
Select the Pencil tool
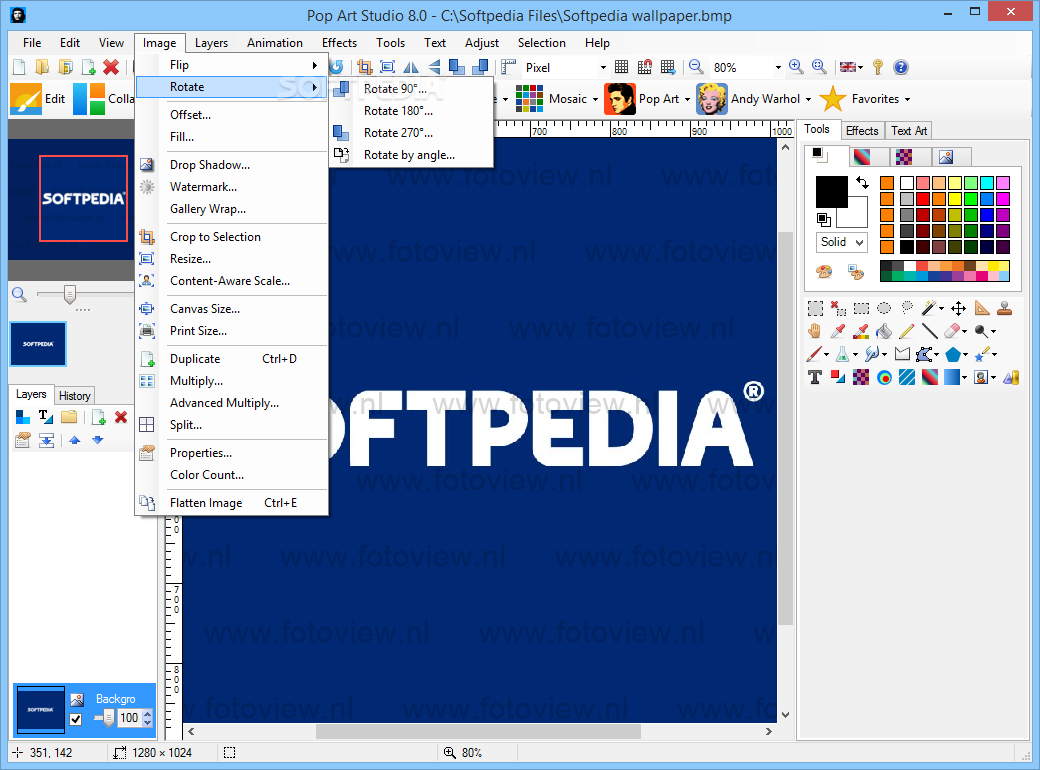coord(907,331)
